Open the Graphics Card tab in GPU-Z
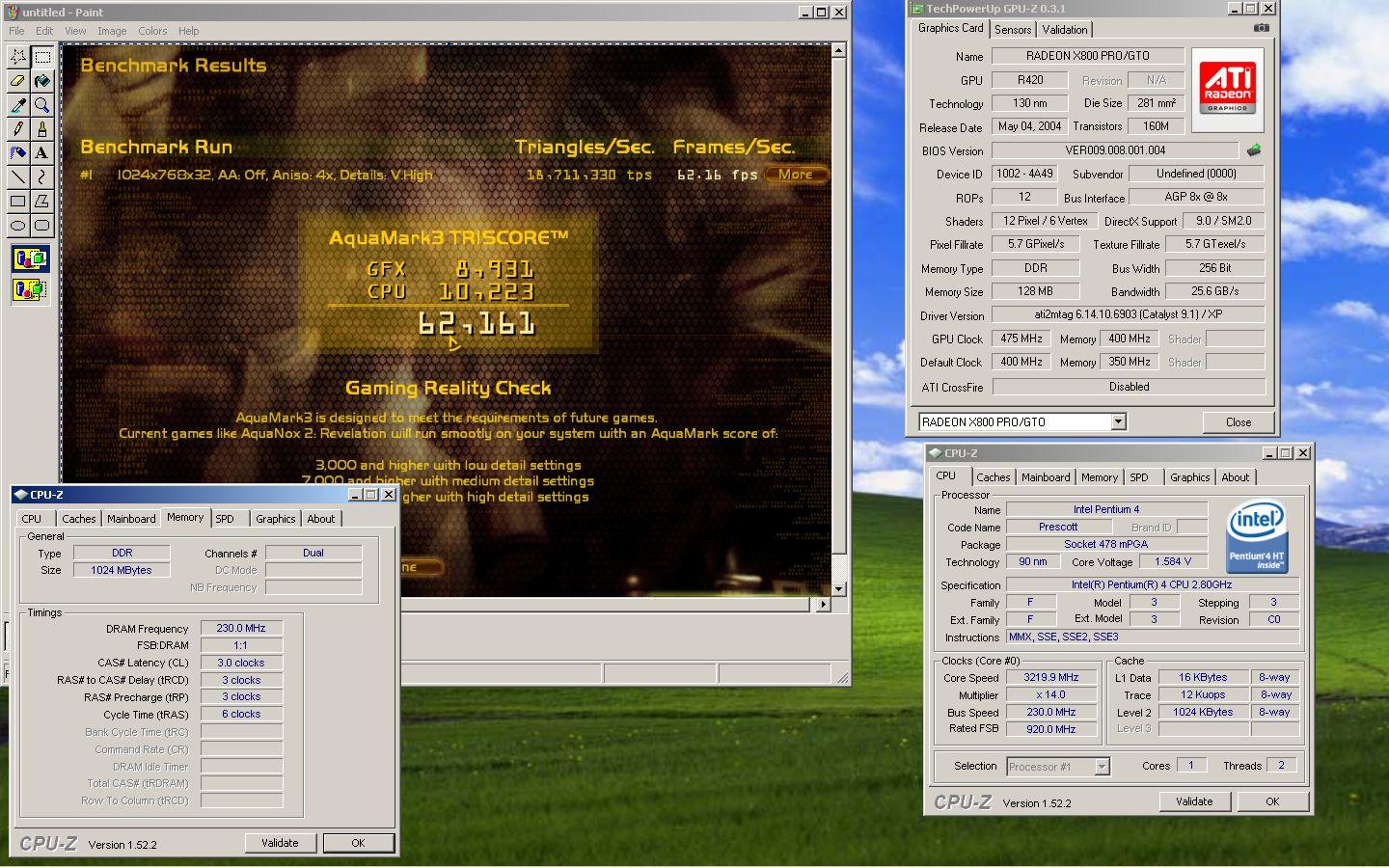The width and height of the screenshot is (1389, 868). pyautogui.click(x=951, y=28)
